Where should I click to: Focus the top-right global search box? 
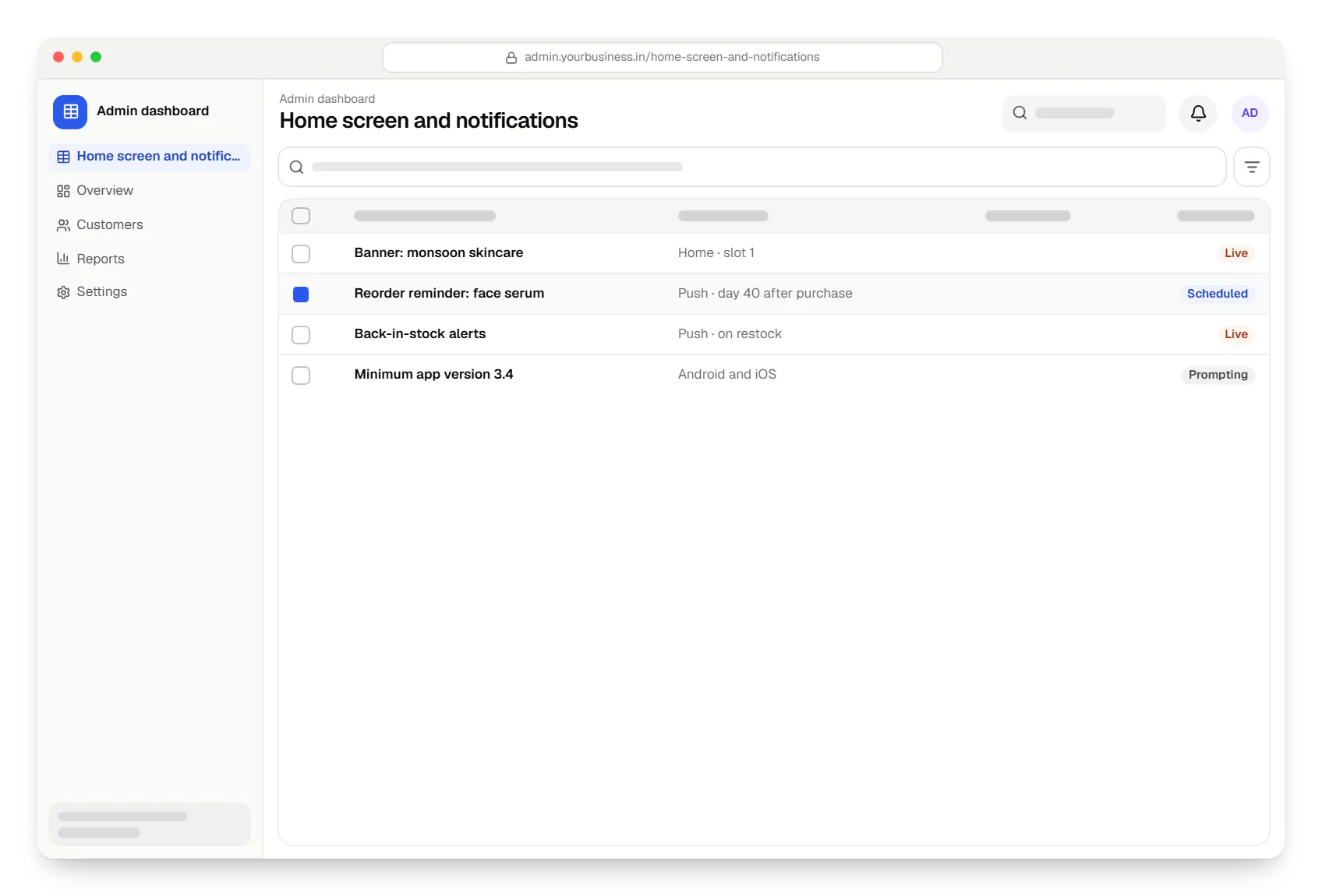[1083, 114]
